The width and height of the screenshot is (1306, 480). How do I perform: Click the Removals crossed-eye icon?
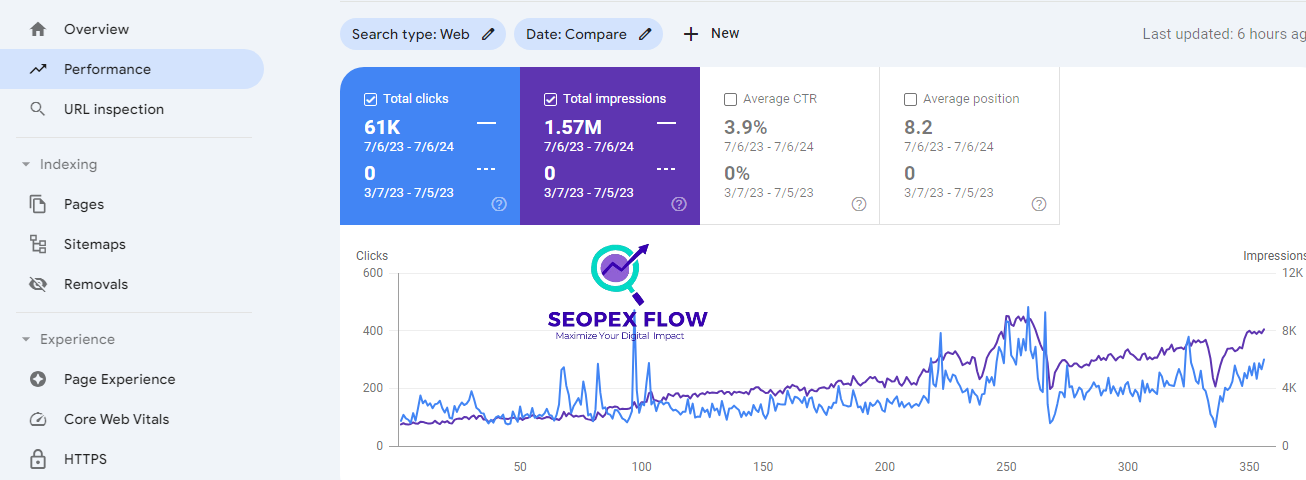[x=38, y=284]
